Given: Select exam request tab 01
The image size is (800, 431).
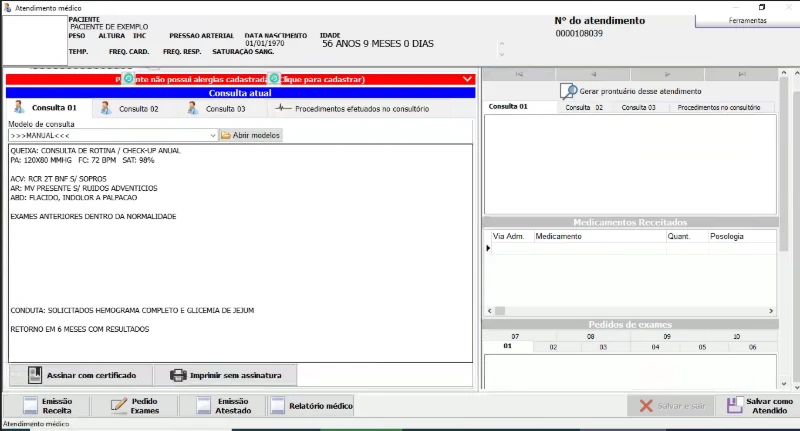Looking at the screenshot, I should click(x=507, y=346).
